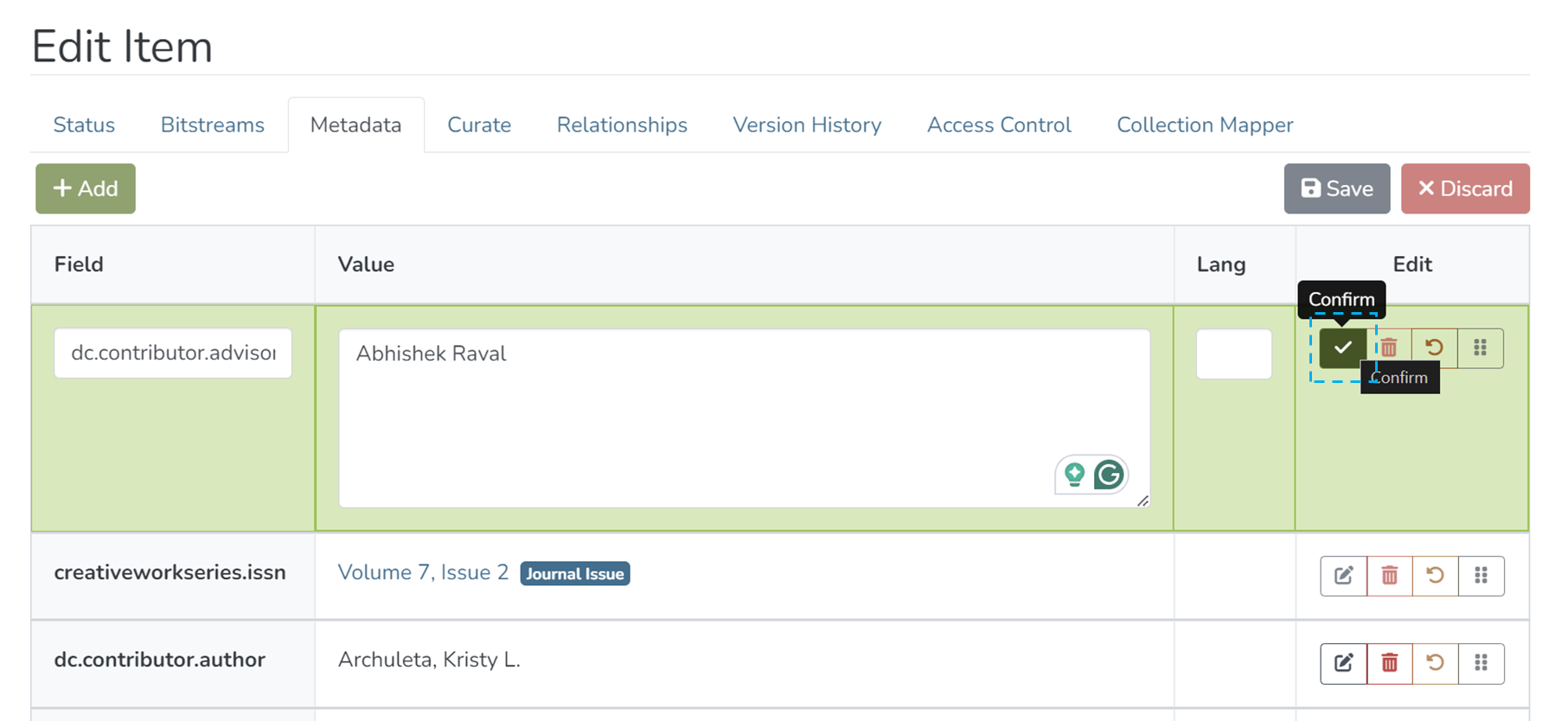Delete the creativeworkseries.issn metadata row
1568x721 pixels.
pyautogui.click(x=1389, y=576)
